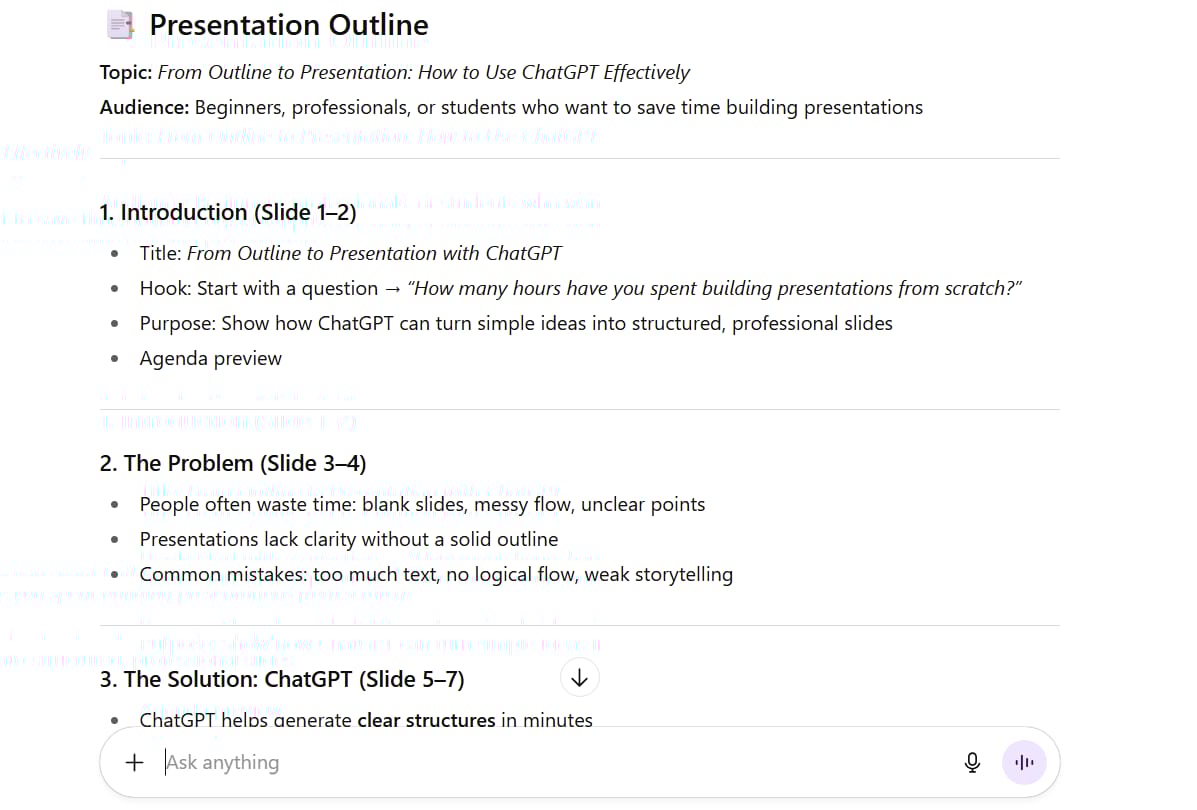Click the Common mistakes bullet

click(436, 575)
